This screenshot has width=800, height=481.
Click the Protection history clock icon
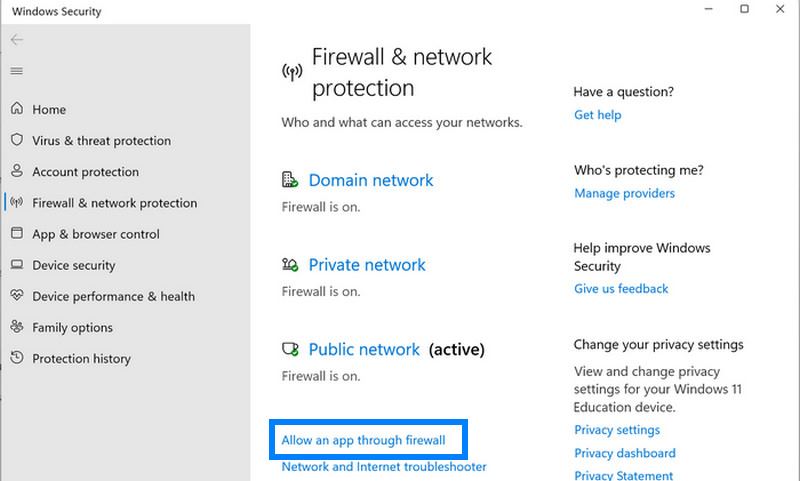pos(17,358)
